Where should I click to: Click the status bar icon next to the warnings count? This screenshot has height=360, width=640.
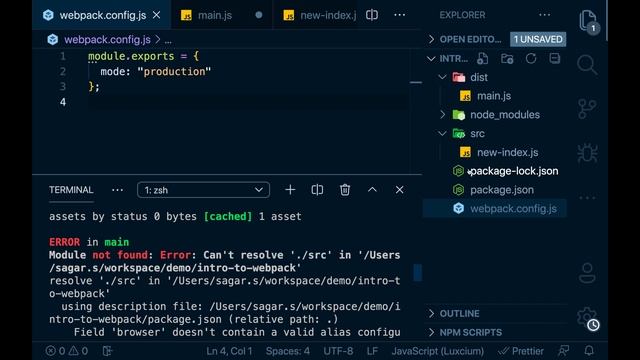tap(107, 351)
